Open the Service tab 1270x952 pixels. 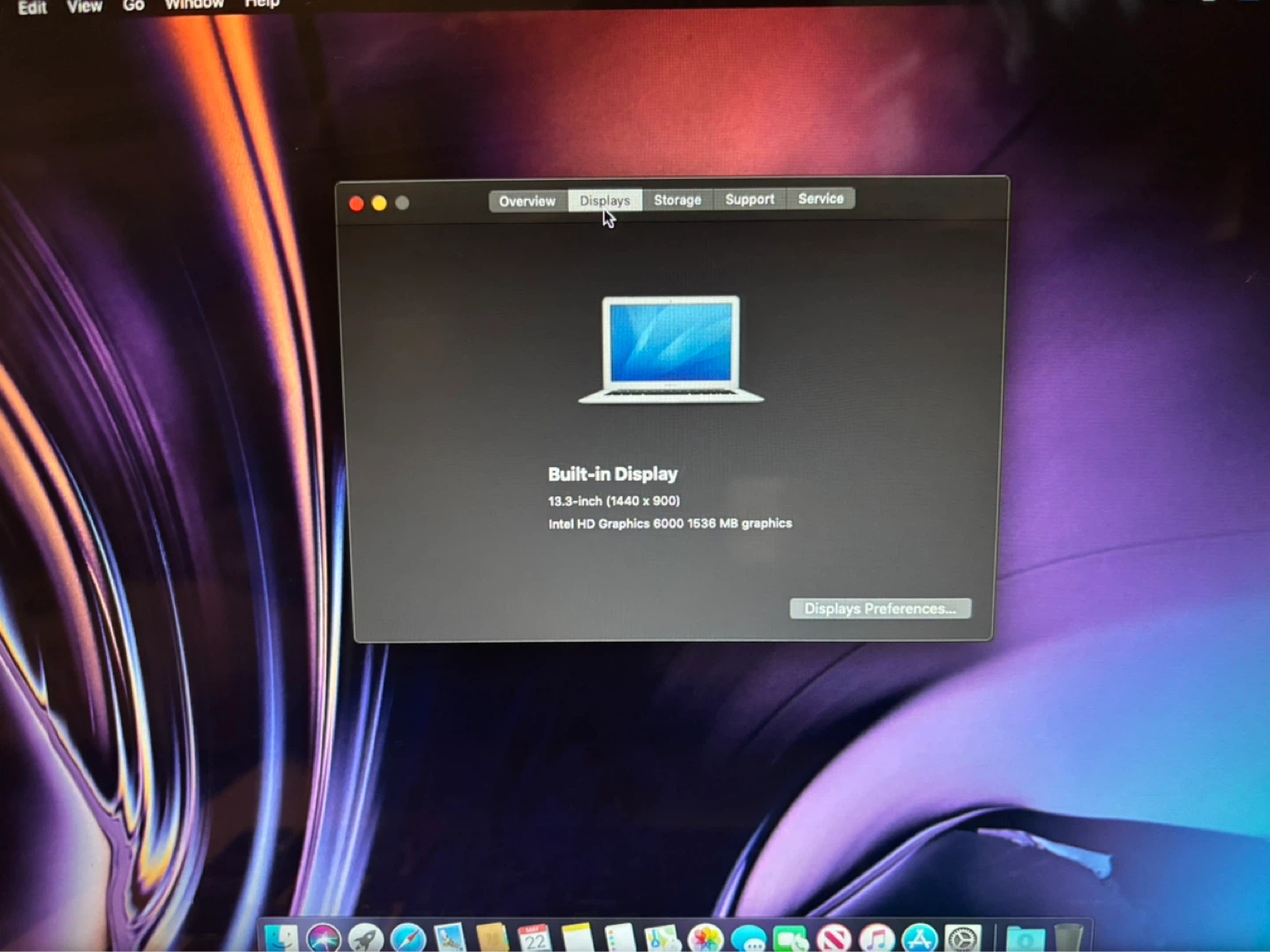pos(820,198)
